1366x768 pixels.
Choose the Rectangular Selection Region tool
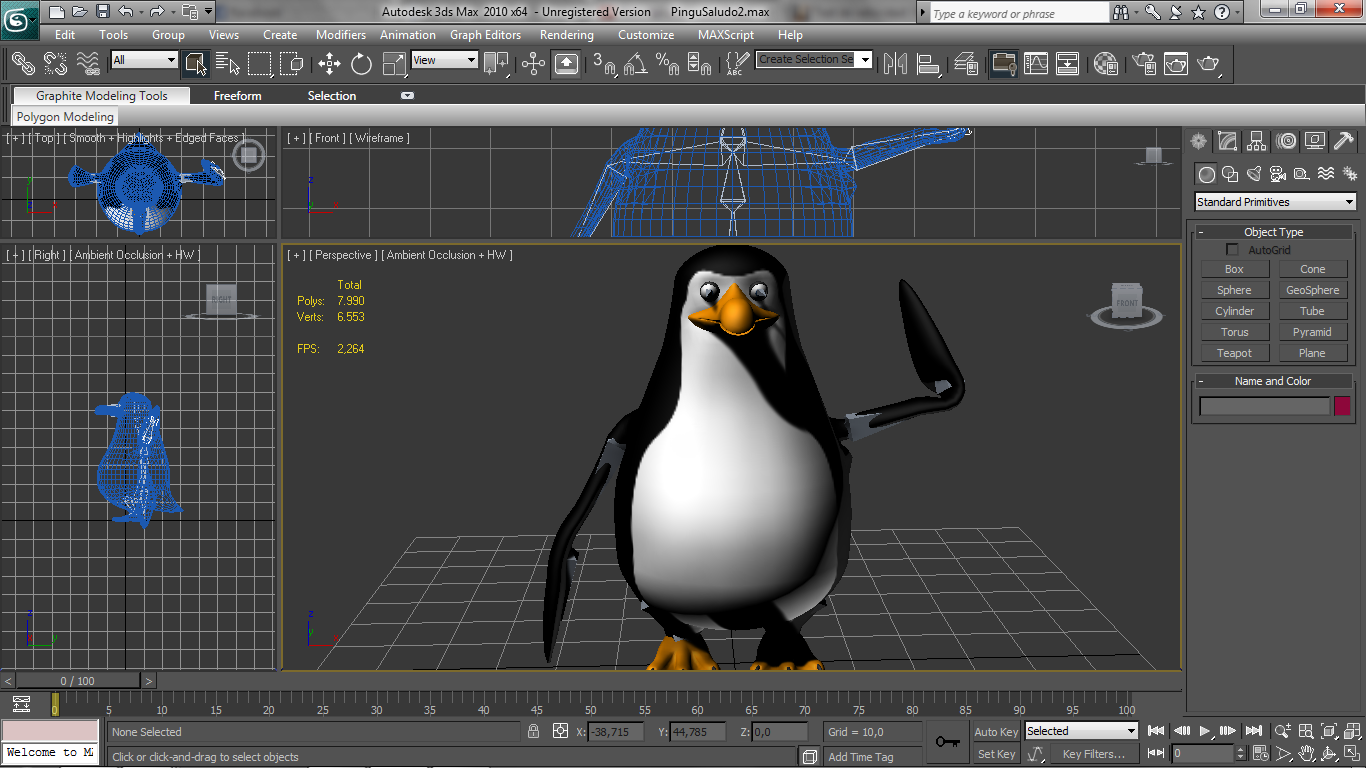(260, 64)
